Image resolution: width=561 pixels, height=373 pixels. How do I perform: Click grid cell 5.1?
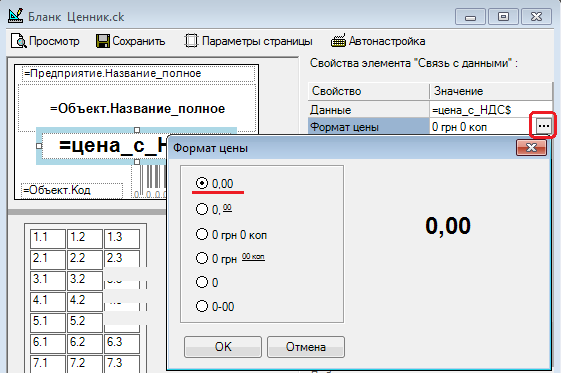point(48,323)
